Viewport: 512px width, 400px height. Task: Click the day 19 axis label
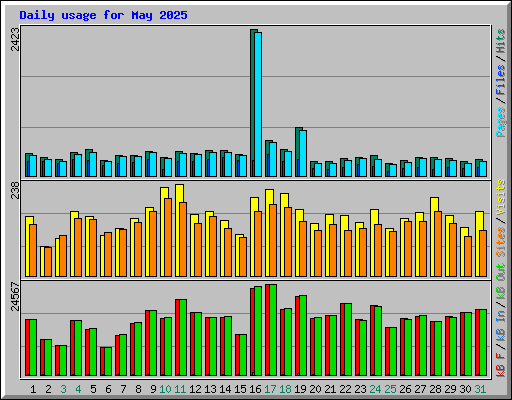[300, 389]
